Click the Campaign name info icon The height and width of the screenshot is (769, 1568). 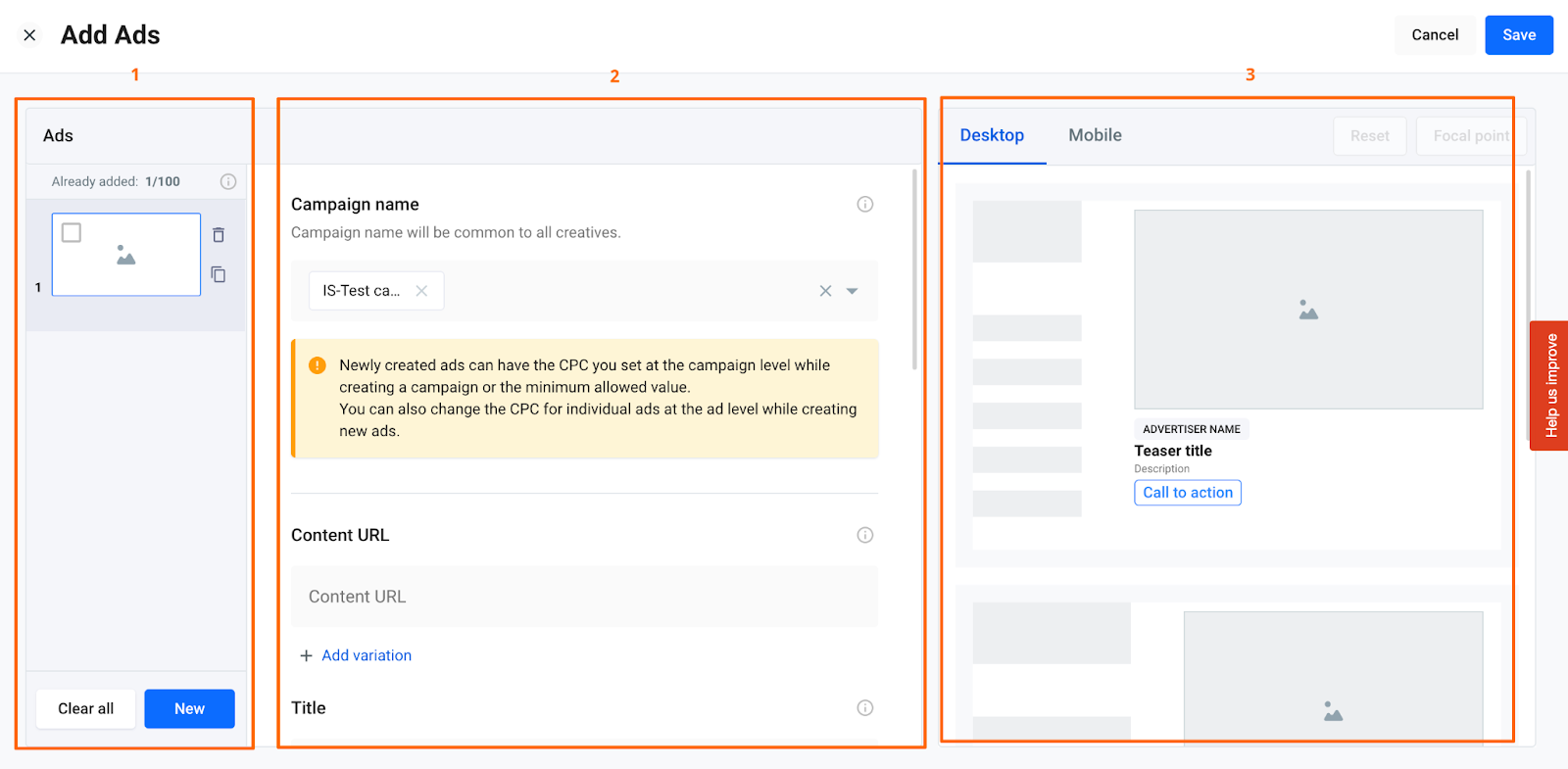click(x=864, y=204)
